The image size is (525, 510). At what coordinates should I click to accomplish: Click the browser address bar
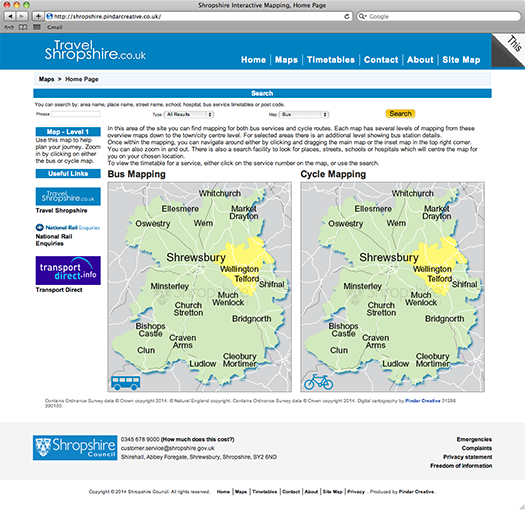tap(199, 16)
